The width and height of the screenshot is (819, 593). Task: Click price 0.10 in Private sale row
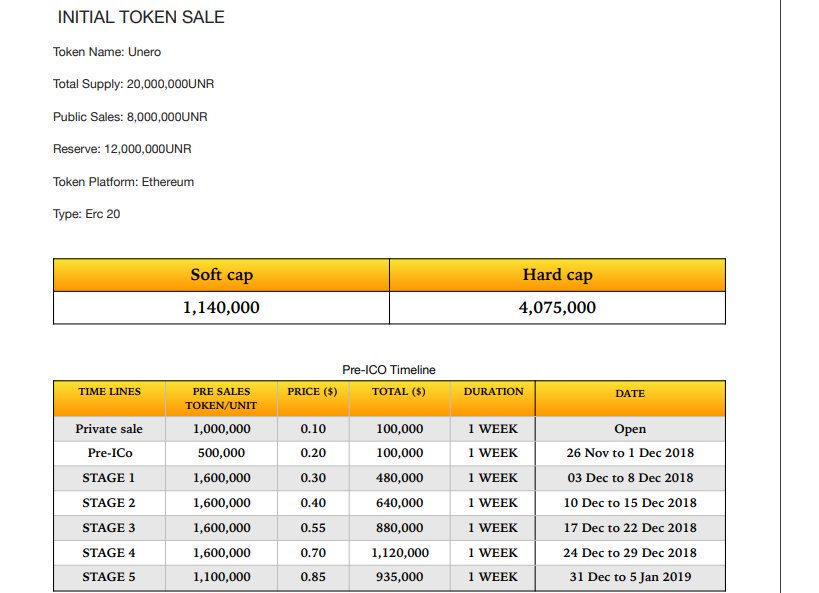point(313,429)
